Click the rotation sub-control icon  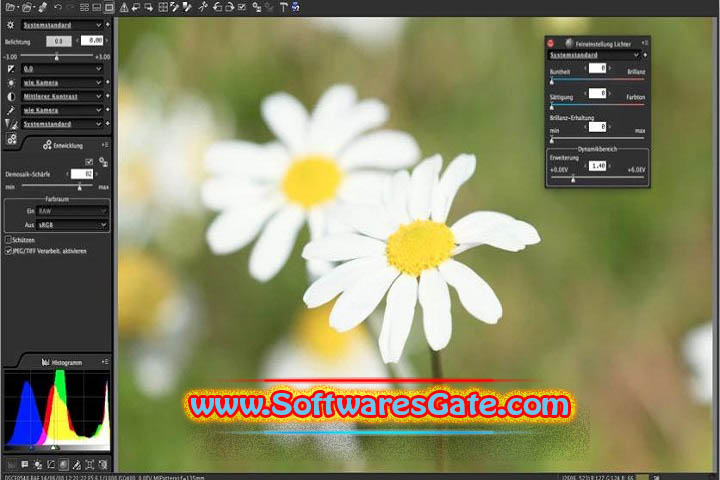pos(103,465)
